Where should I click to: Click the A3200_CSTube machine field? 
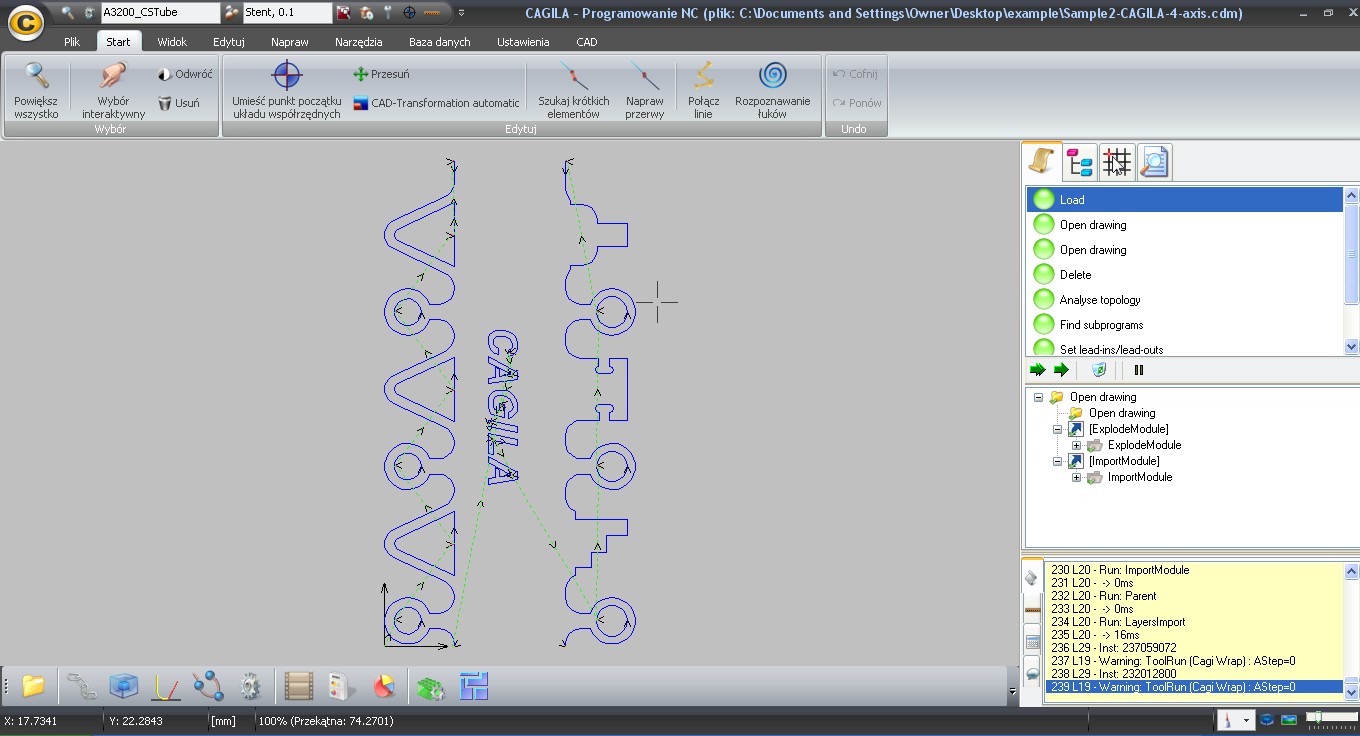click(160, 13)
